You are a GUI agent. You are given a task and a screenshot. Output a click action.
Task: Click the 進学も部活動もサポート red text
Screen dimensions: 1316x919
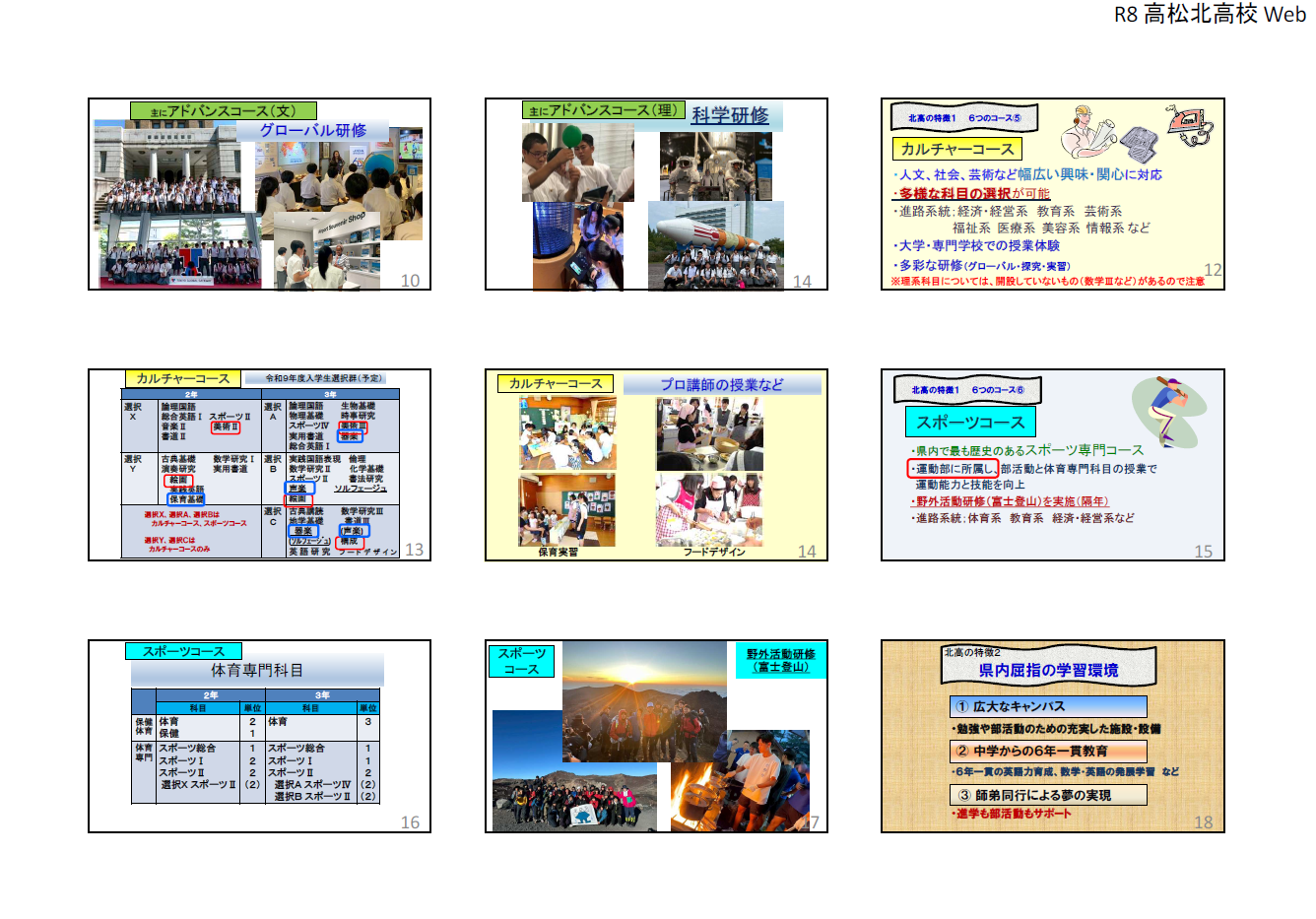point(1011,814)
